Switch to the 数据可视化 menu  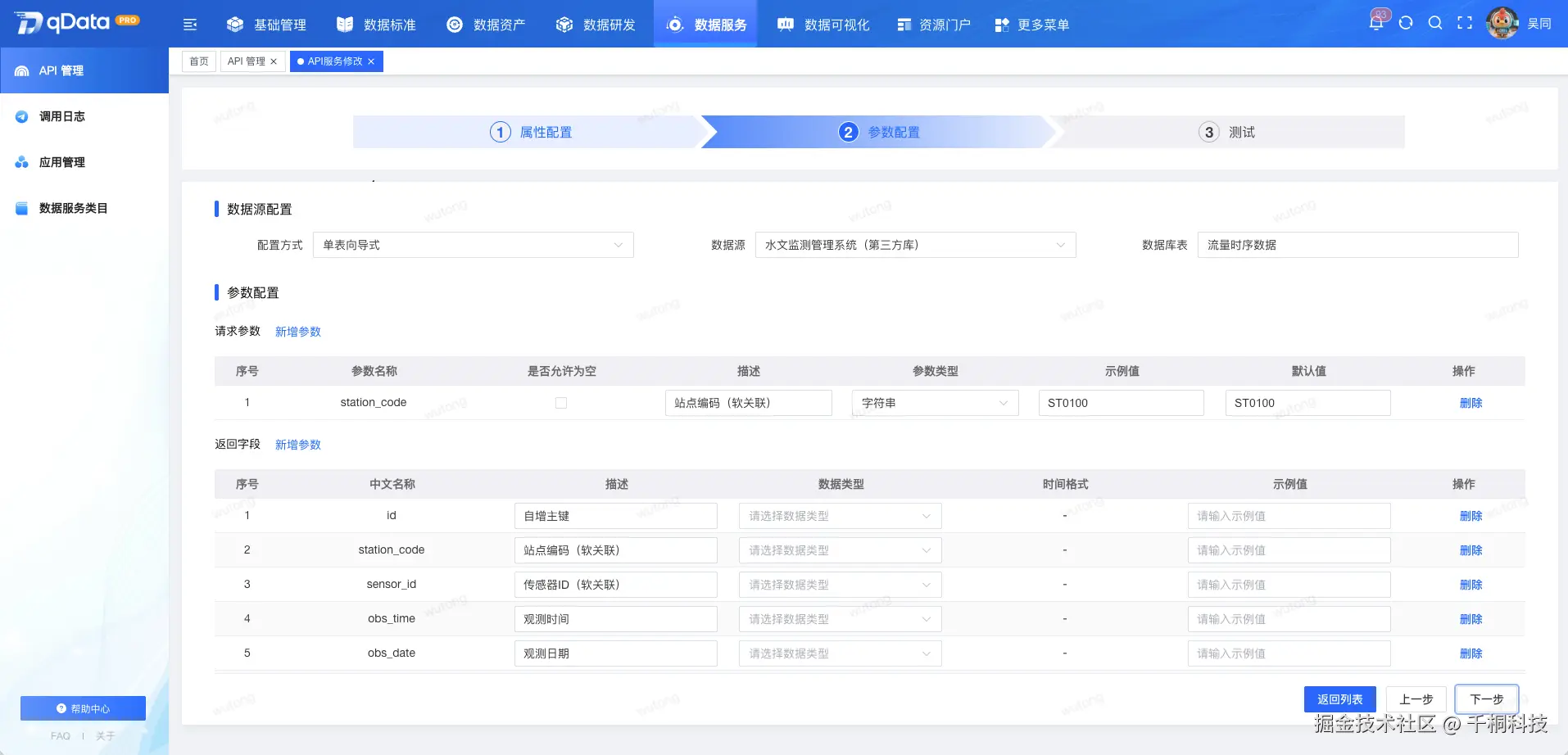tap(822, 24)
